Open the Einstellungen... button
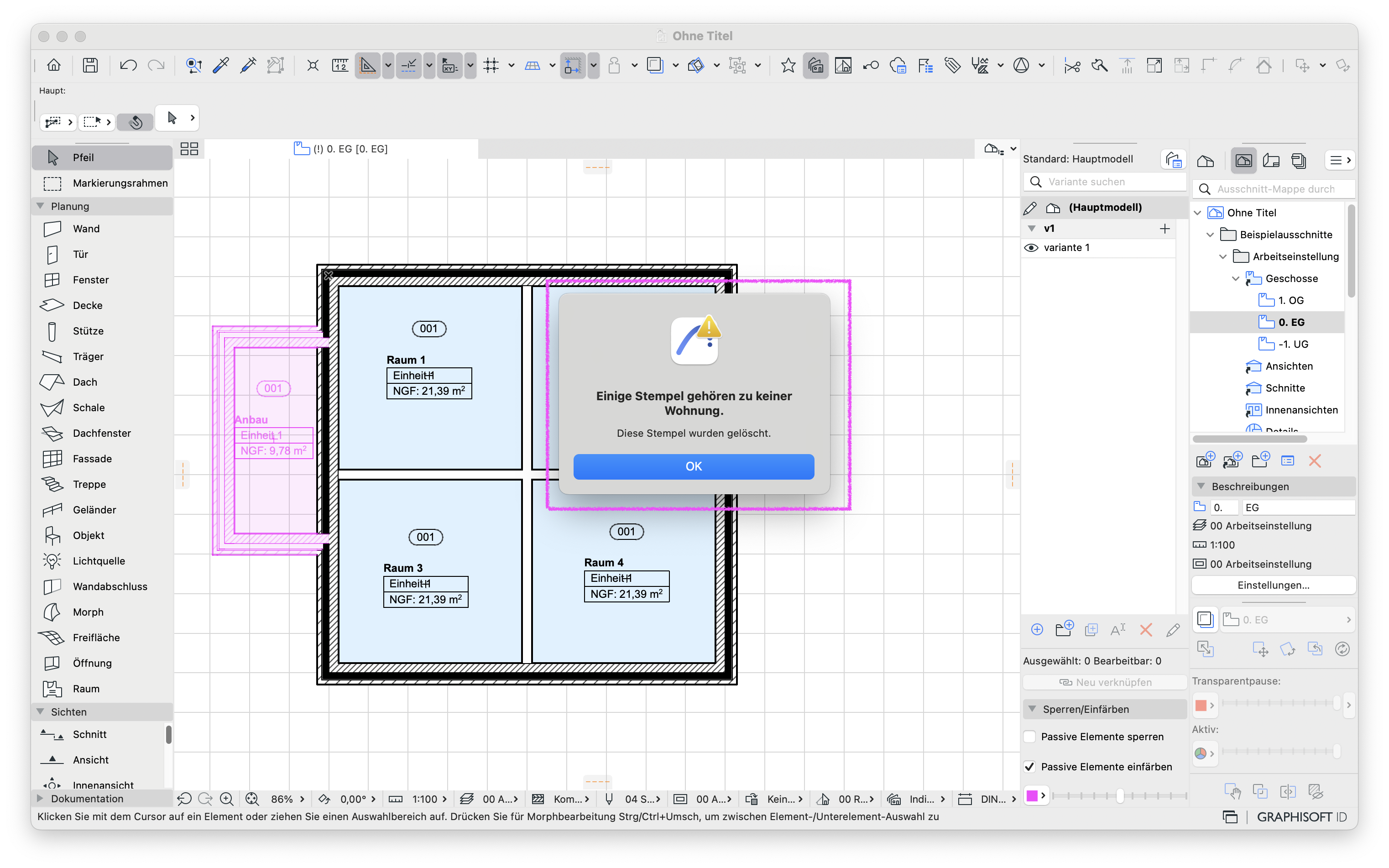 (x=1273, y=585)
